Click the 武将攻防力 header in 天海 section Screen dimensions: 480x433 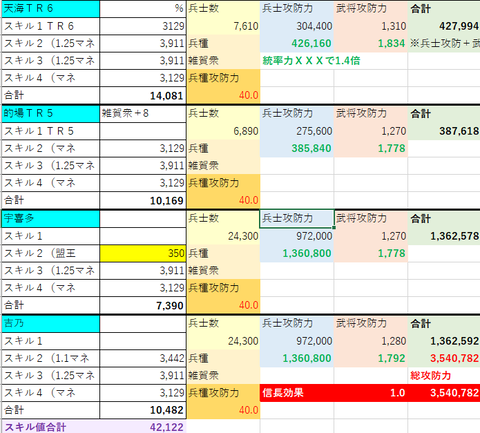(x=370, y=9)
